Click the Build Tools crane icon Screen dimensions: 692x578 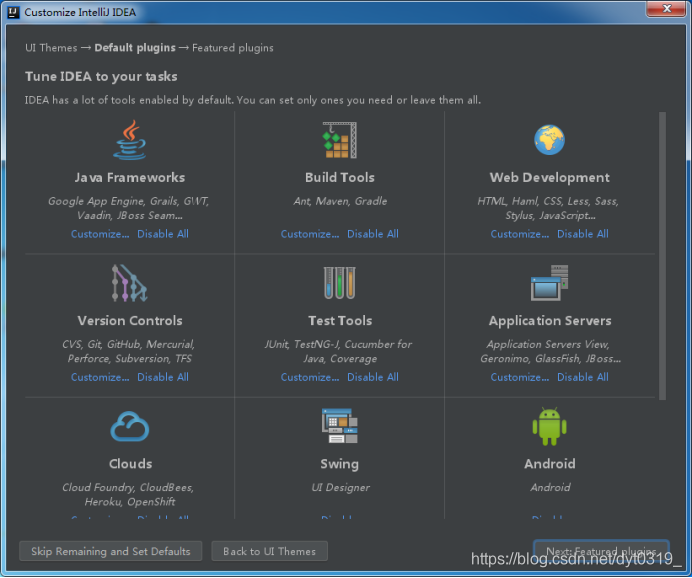pos(339,140)
